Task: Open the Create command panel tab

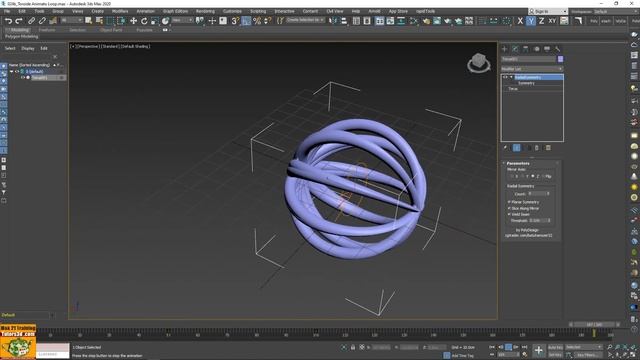Action: click(504, 49)
